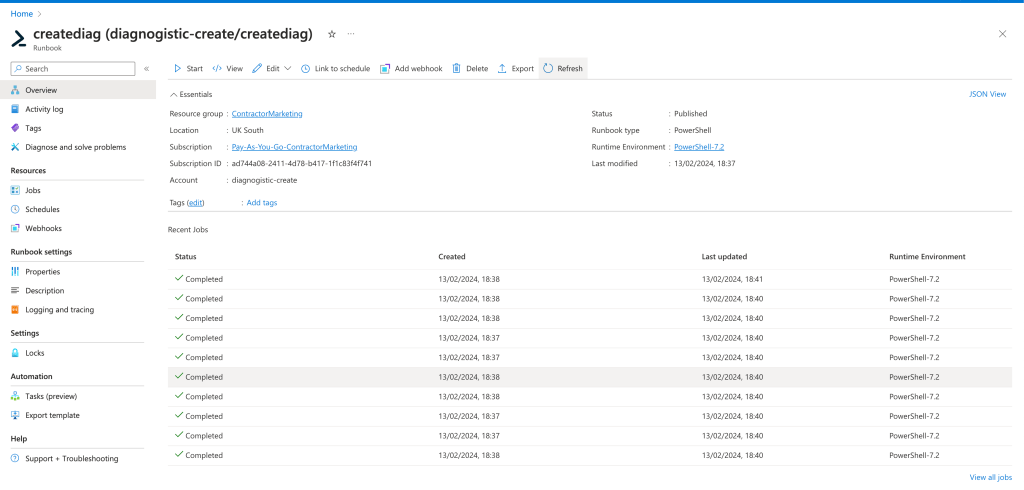Click the Recent Jobs heading
Viewport: 1024px width, 490px height.
click(x=188, y=230)
